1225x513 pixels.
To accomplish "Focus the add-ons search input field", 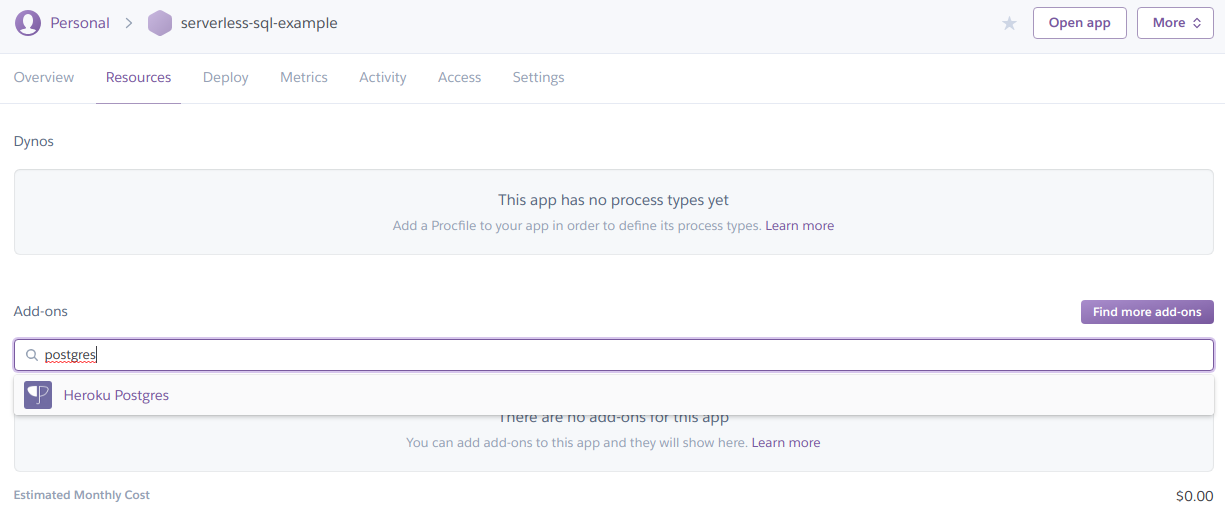I will click(x=620, y=355).
